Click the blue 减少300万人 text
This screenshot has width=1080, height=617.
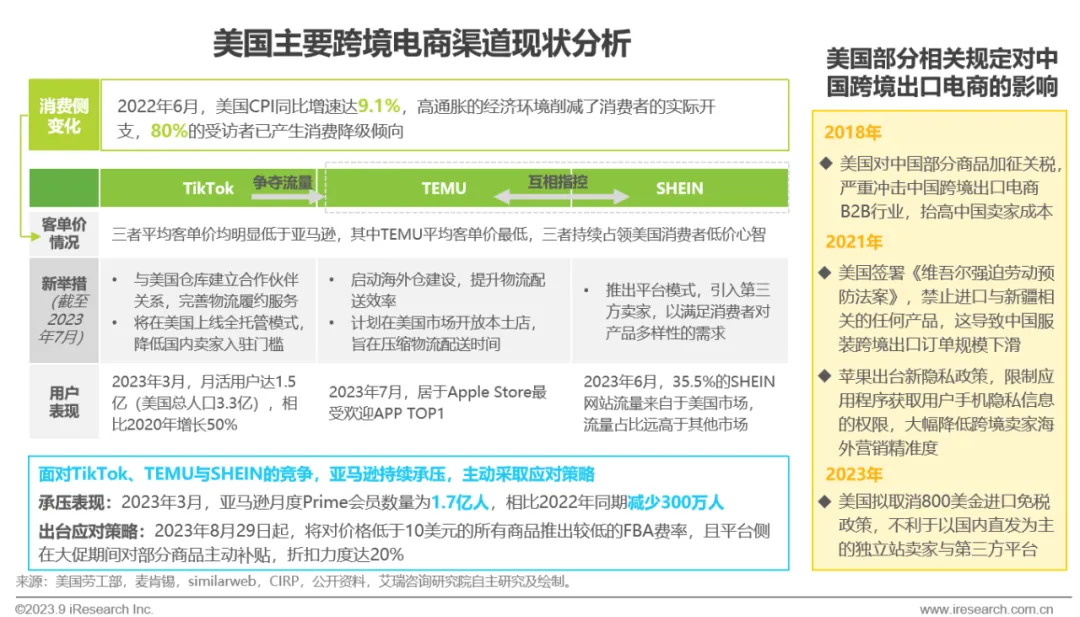[x=675, y=503]
